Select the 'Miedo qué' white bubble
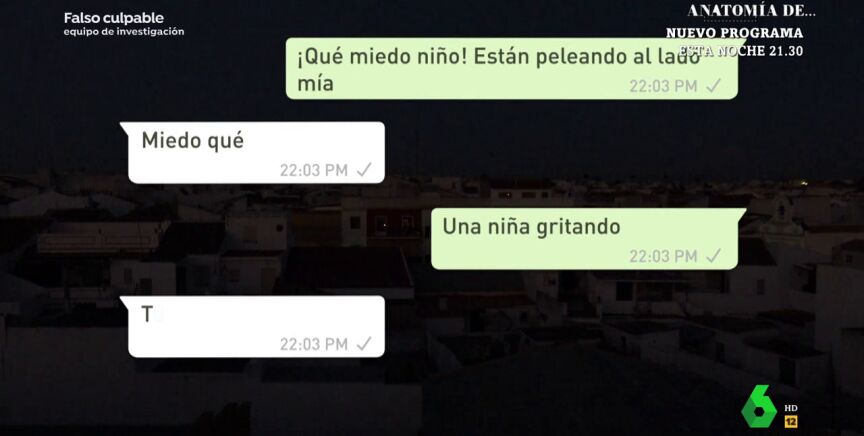This screenshot has height=436, width=864. point(252,153)
